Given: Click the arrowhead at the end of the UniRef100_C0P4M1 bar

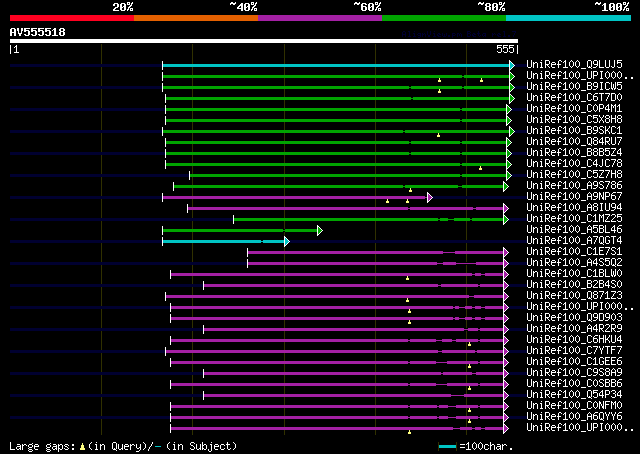Looking at the screenshot, I should point(509,109).
